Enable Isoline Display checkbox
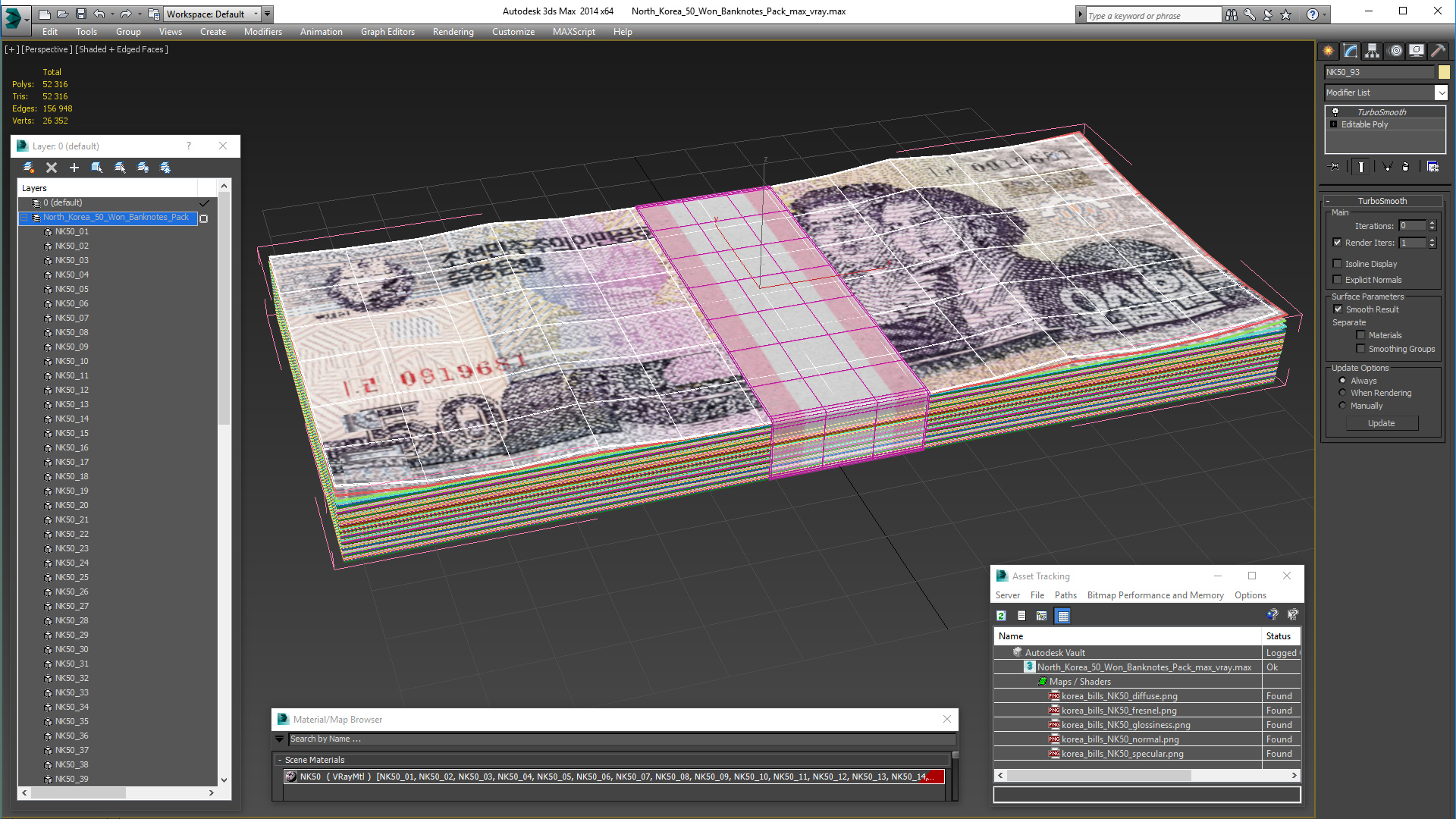Screen dimensions: 1456x819 (1338, 264)
